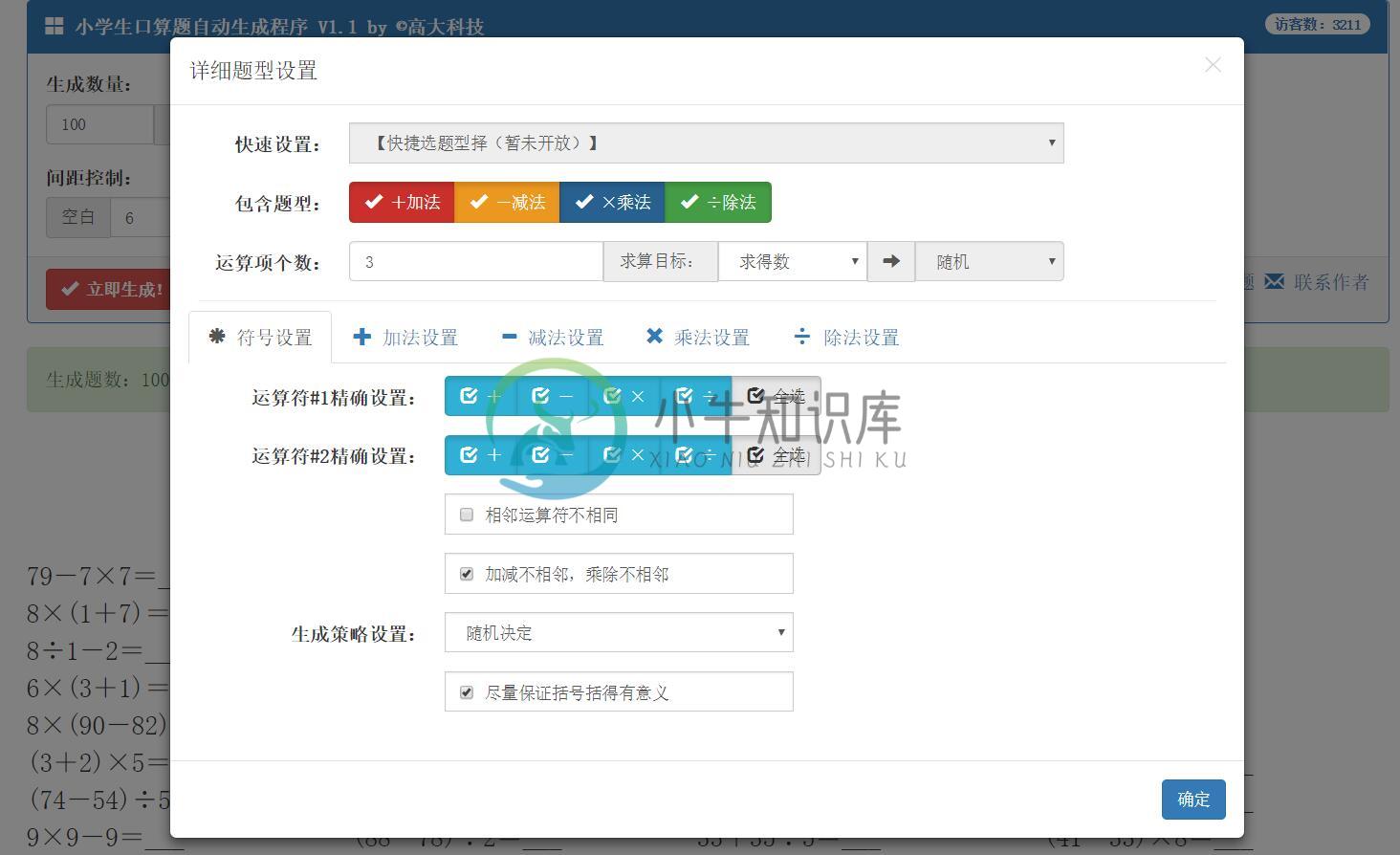Toggle multiply sign for operator #2
Image resolution: width=1400 pixels, height=855 pixels.
click(623, 455)
